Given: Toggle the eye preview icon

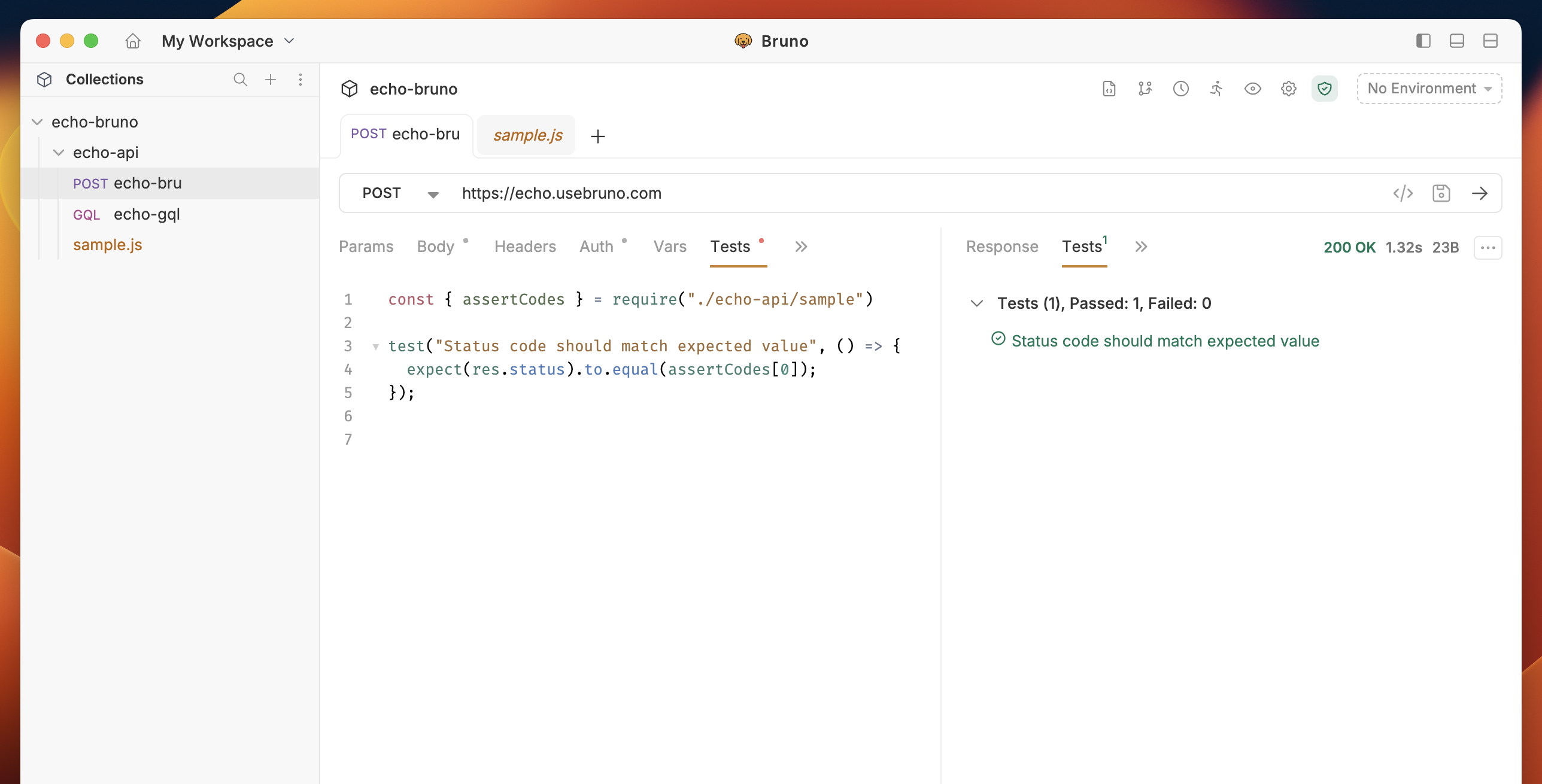Looking at the screenshot, I should tap(1252, 89).
